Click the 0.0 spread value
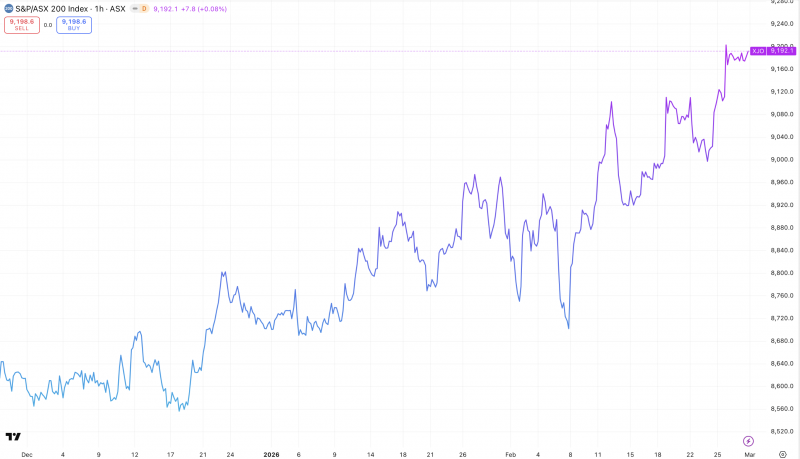 (x=48, y=25)
